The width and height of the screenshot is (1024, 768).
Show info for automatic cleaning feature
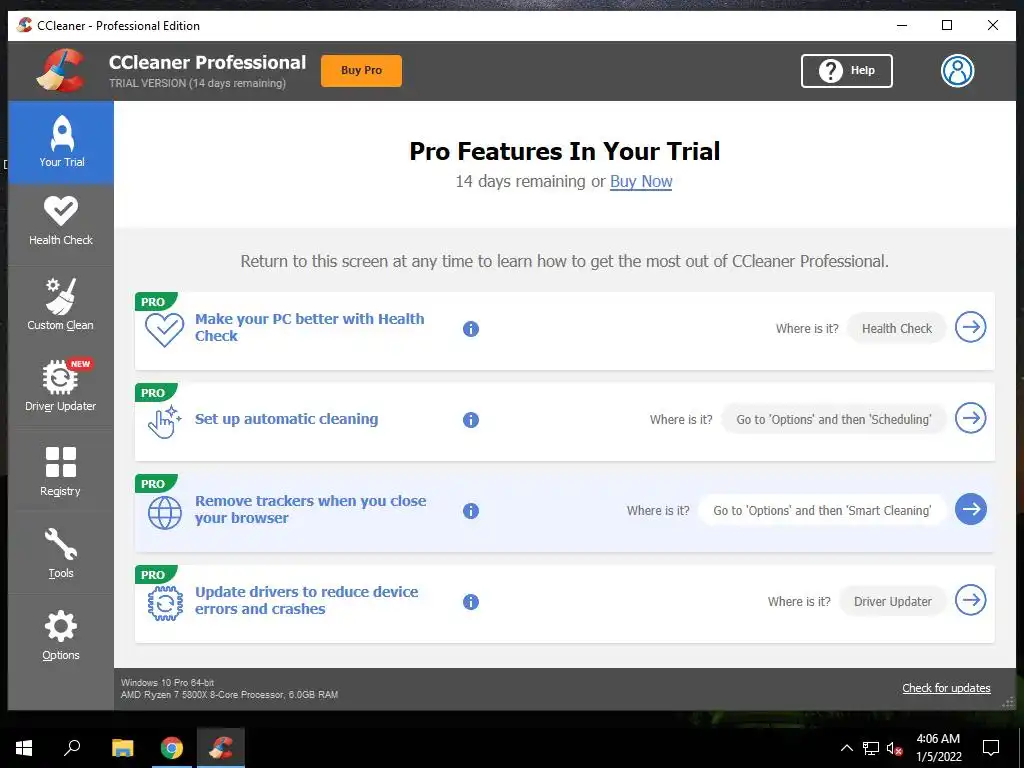point(471,419)
